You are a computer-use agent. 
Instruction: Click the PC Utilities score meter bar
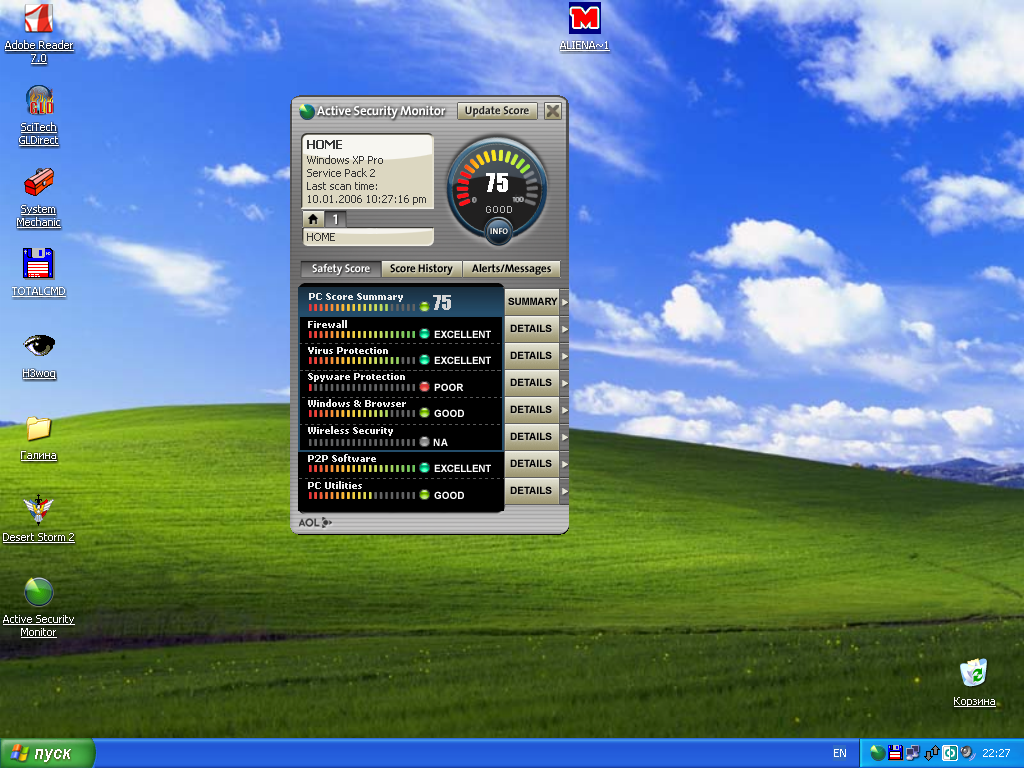tap(362, 496)
